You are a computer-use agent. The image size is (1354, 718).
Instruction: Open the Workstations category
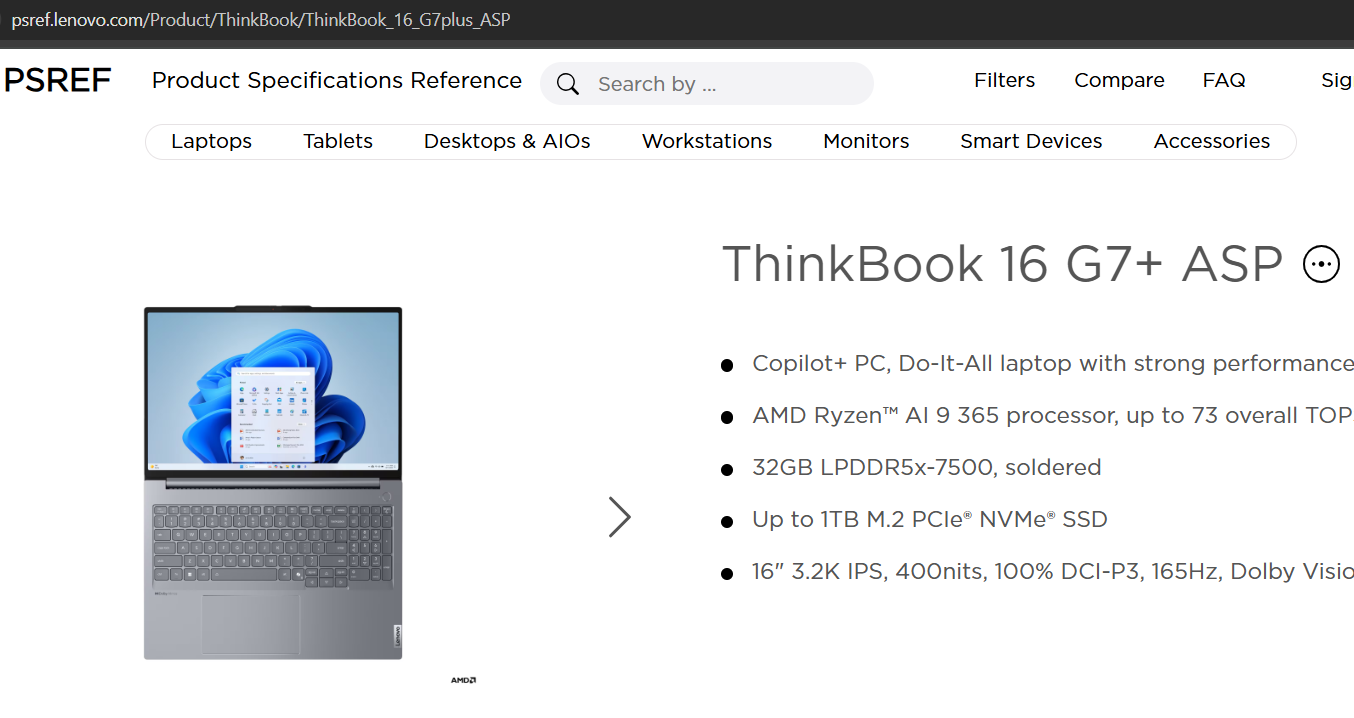pos(707,141)
